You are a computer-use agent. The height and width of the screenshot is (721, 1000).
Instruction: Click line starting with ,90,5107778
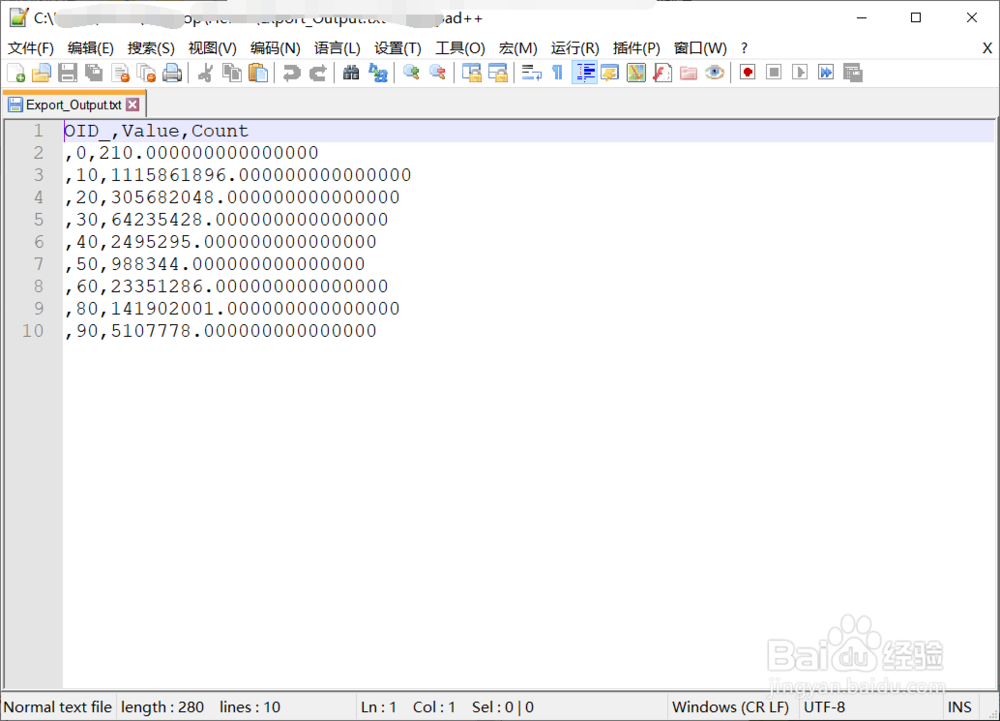pyautogui.click(x=221, y=331)
